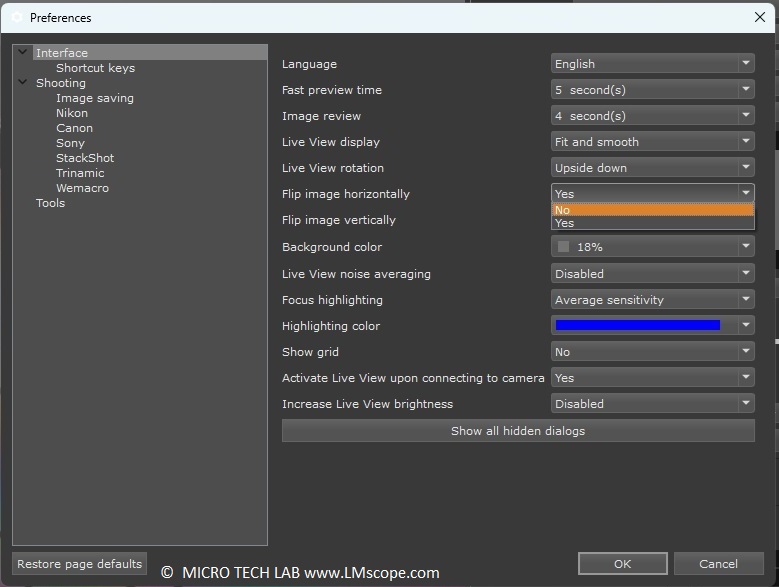Image resolution: width=779 pixels, height=587 pixels.
Task: Open the Live View rotation dropdown
Action: click(652, 168)
